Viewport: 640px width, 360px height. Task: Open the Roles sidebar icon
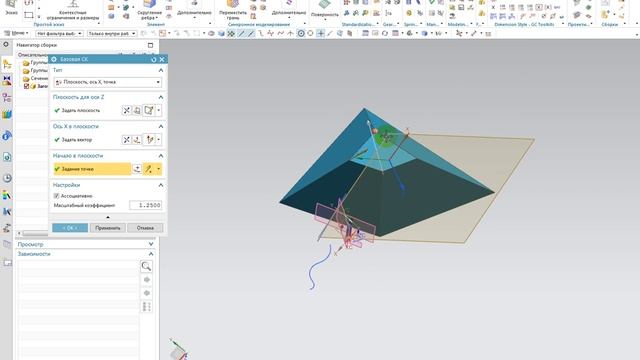click(x=7, y=229)
